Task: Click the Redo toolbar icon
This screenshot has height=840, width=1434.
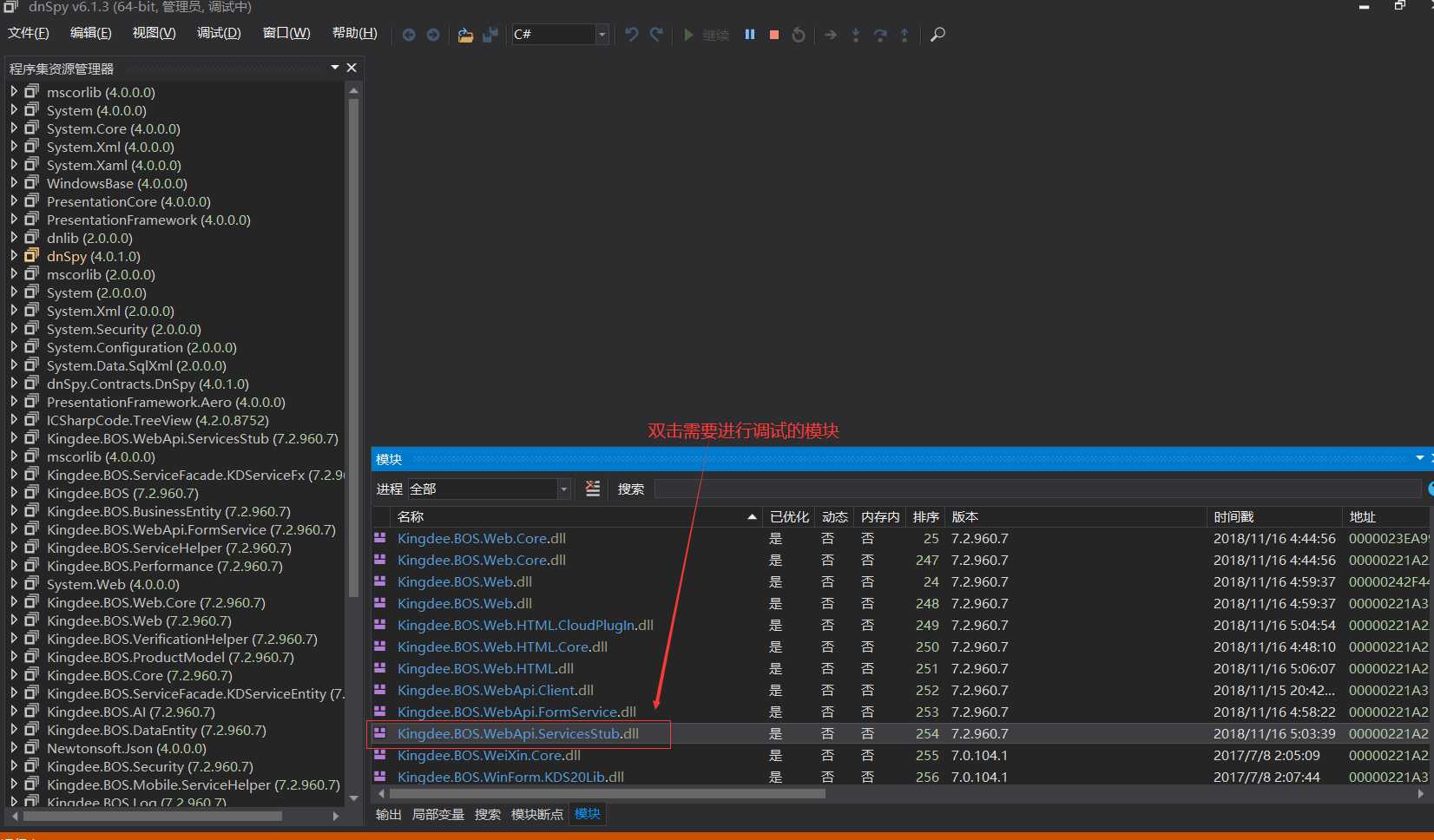Action: point(656,35)
